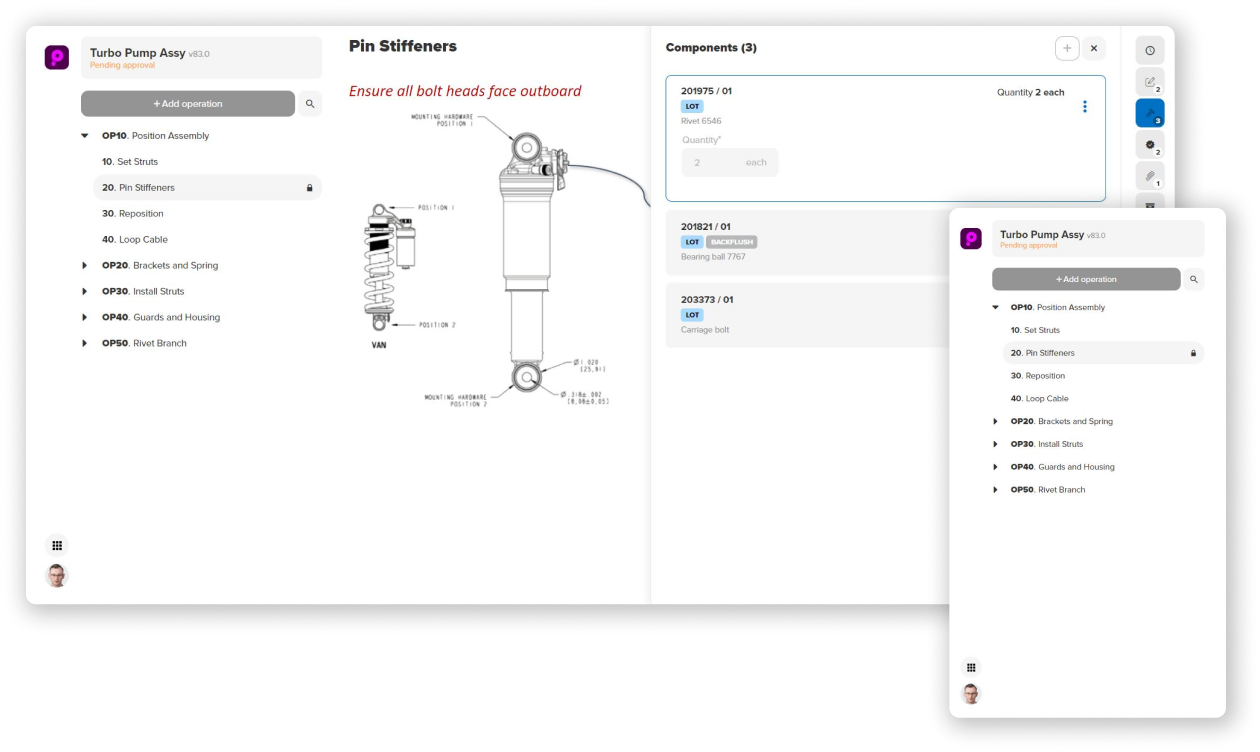Click the purple app logo in main window
The image size is (1260, 752).
coord(57,57)
